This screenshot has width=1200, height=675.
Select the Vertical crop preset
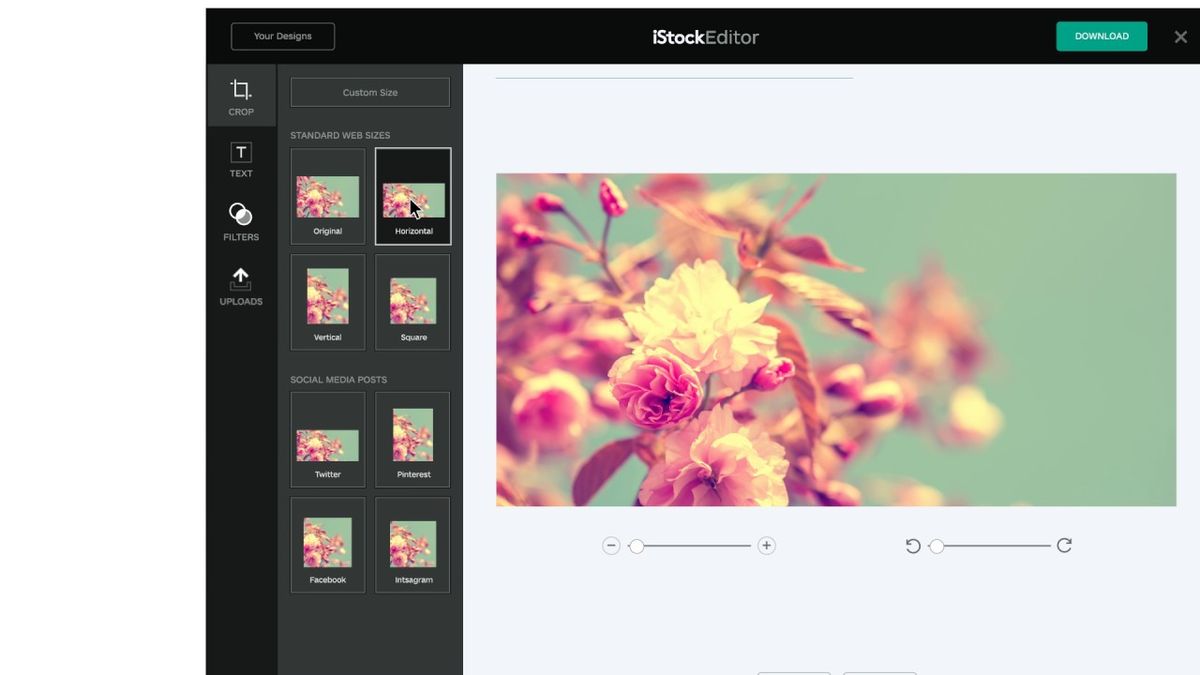(x=327, y=301)
